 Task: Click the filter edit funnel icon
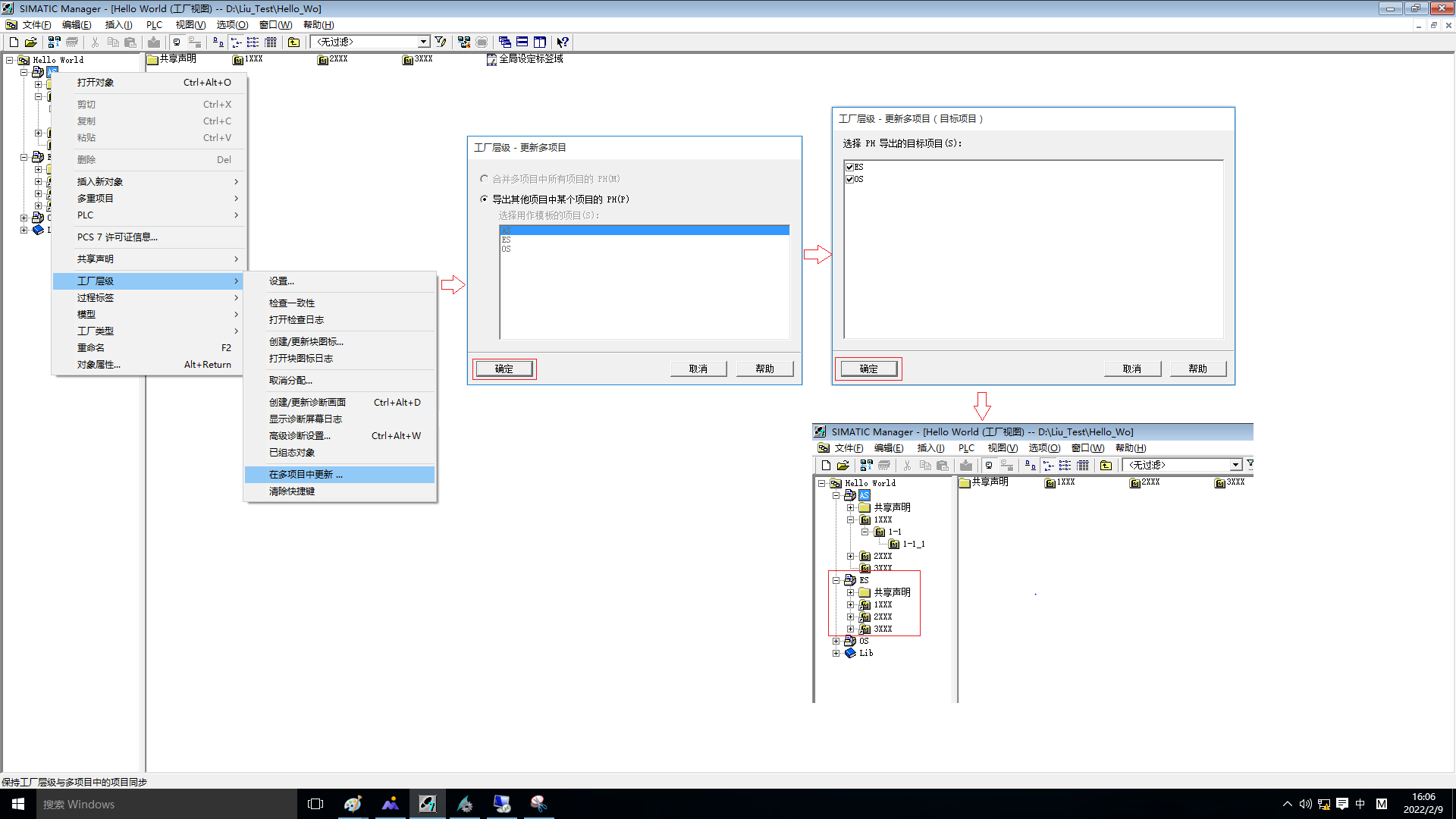point(441,42)
